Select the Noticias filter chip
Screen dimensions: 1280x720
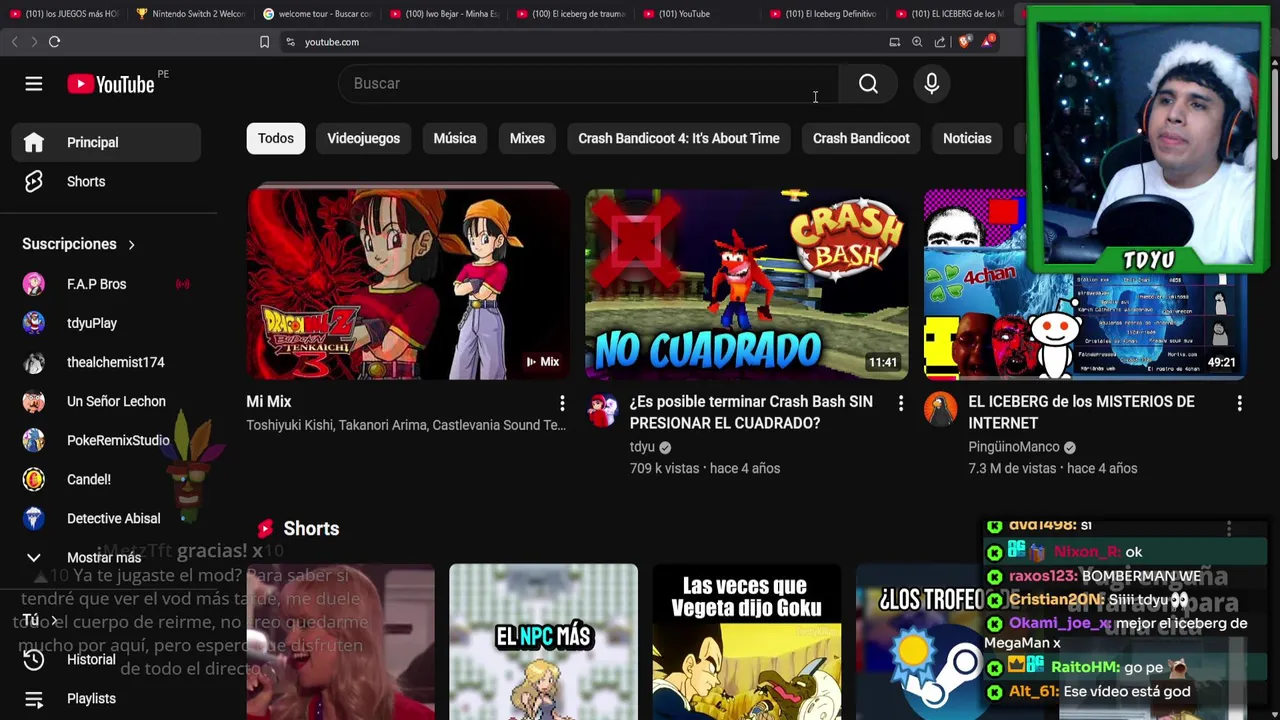[x=967, y=138]
